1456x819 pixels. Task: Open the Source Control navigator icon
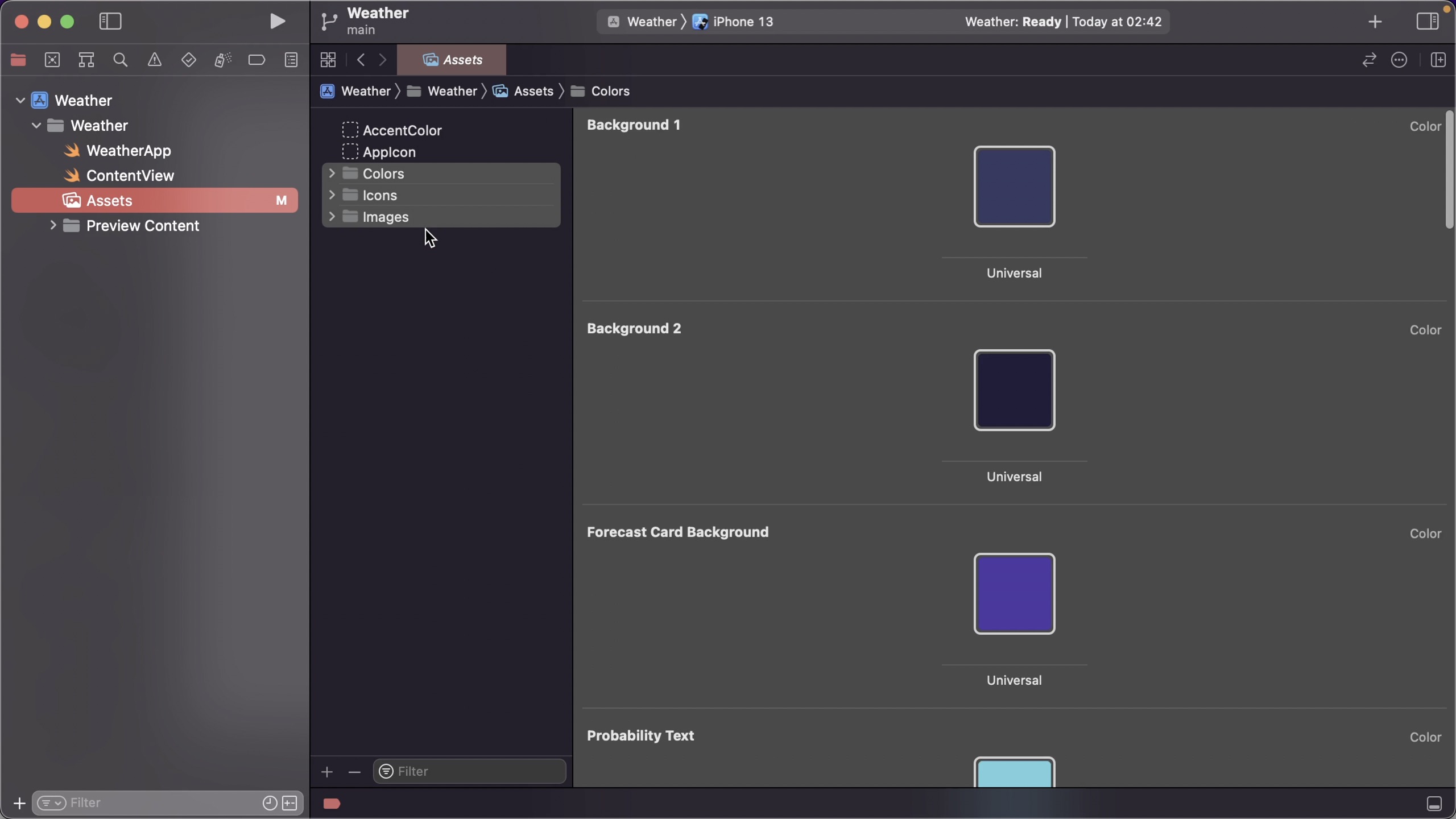pyautogui.click(x=52, y=60)
